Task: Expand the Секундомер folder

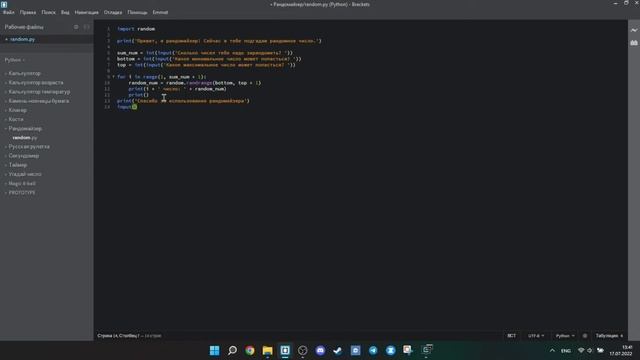Action: tap(24, 156)
